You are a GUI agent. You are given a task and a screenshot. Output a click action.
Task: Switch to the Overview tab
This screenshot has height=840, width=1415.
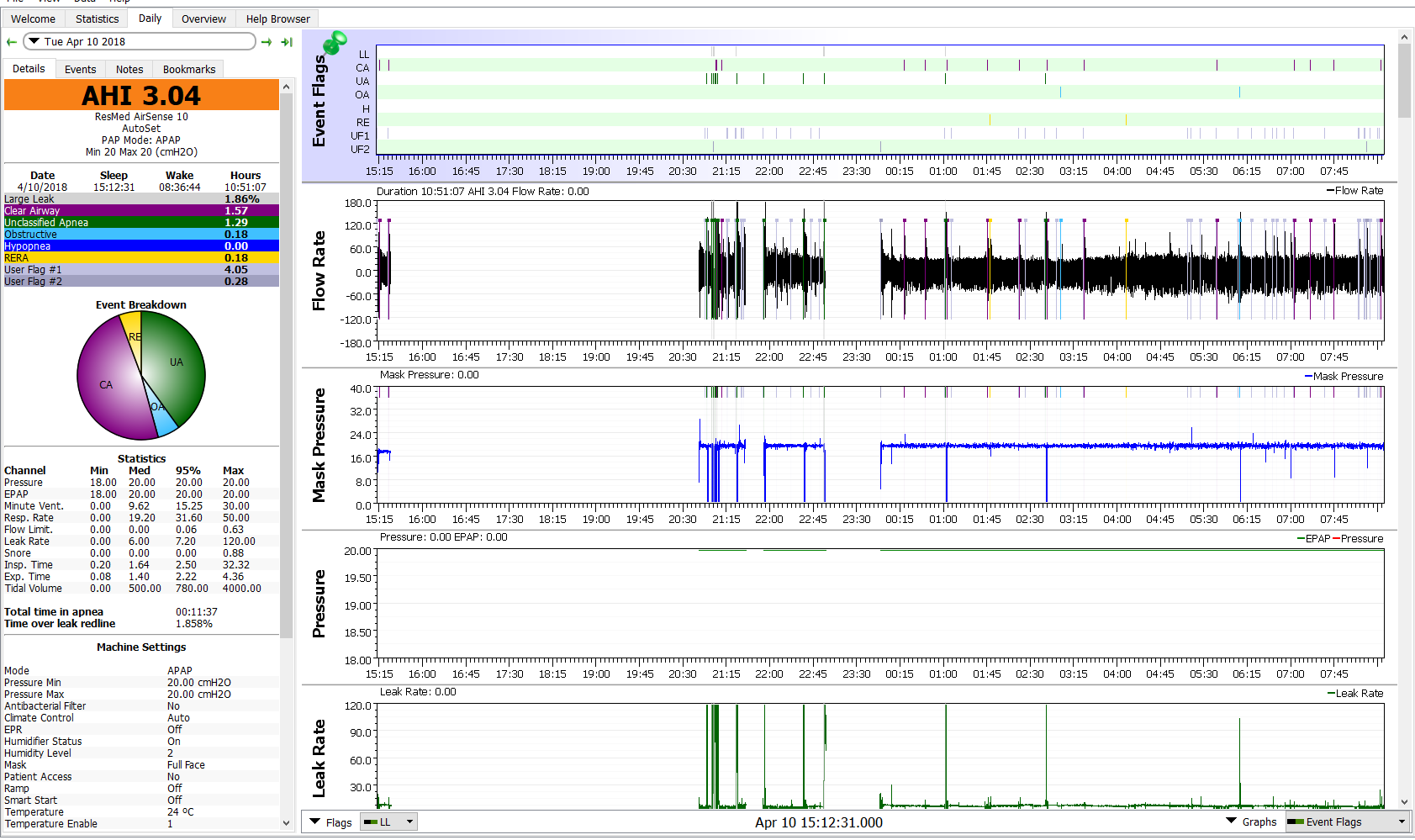[x=203, y=18]
